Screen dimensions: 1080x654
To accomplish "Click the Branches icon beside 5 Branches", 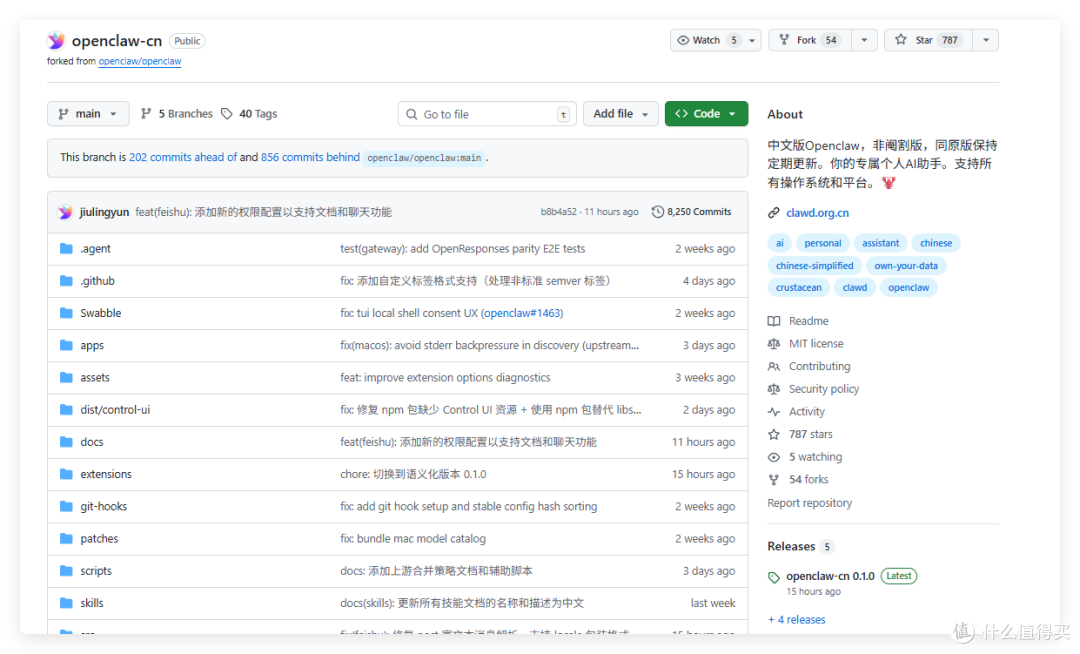I will [145, 114].
